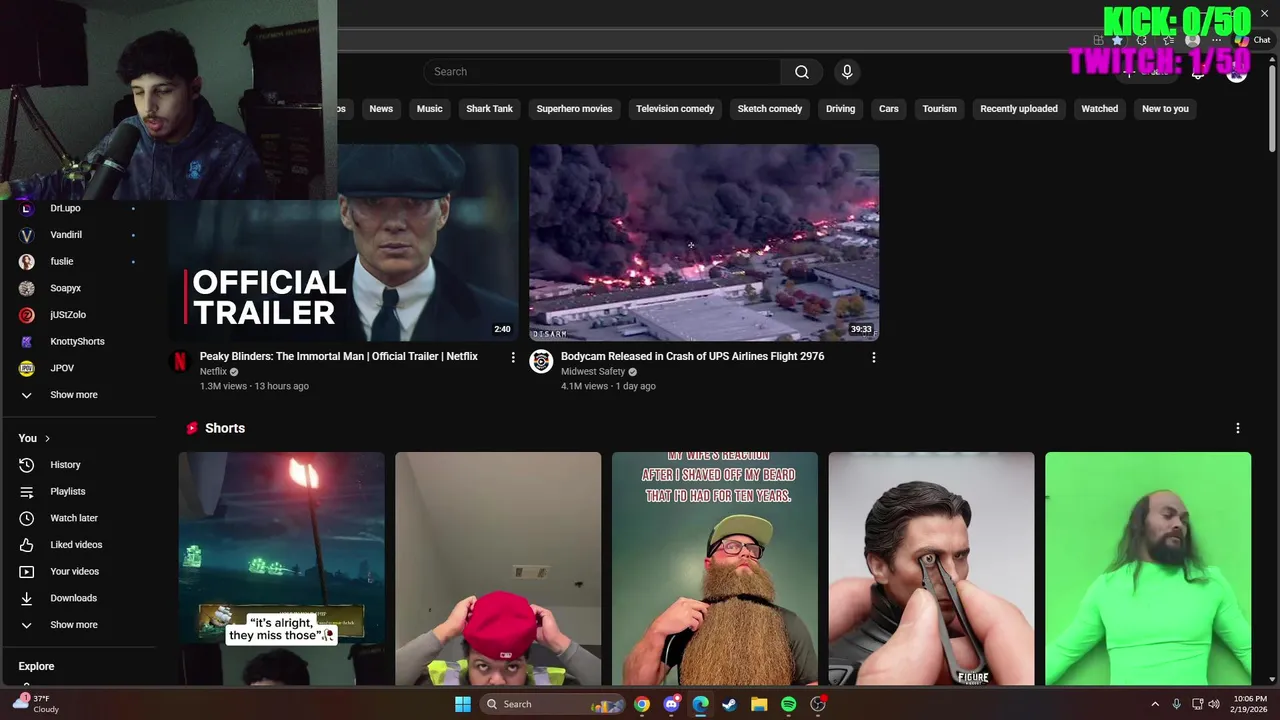Click the Explore heading in sidebar
The height and width of the screenshot is (720, 1280).
tap(36, 667)
